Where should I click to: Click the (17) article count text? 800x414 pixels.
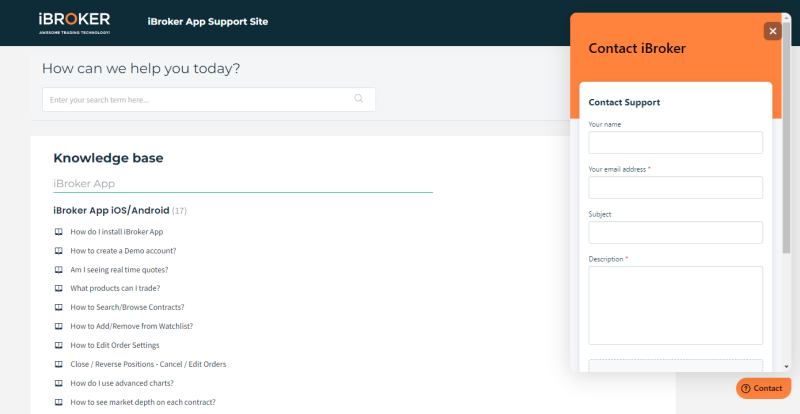[x=179, y=211]
